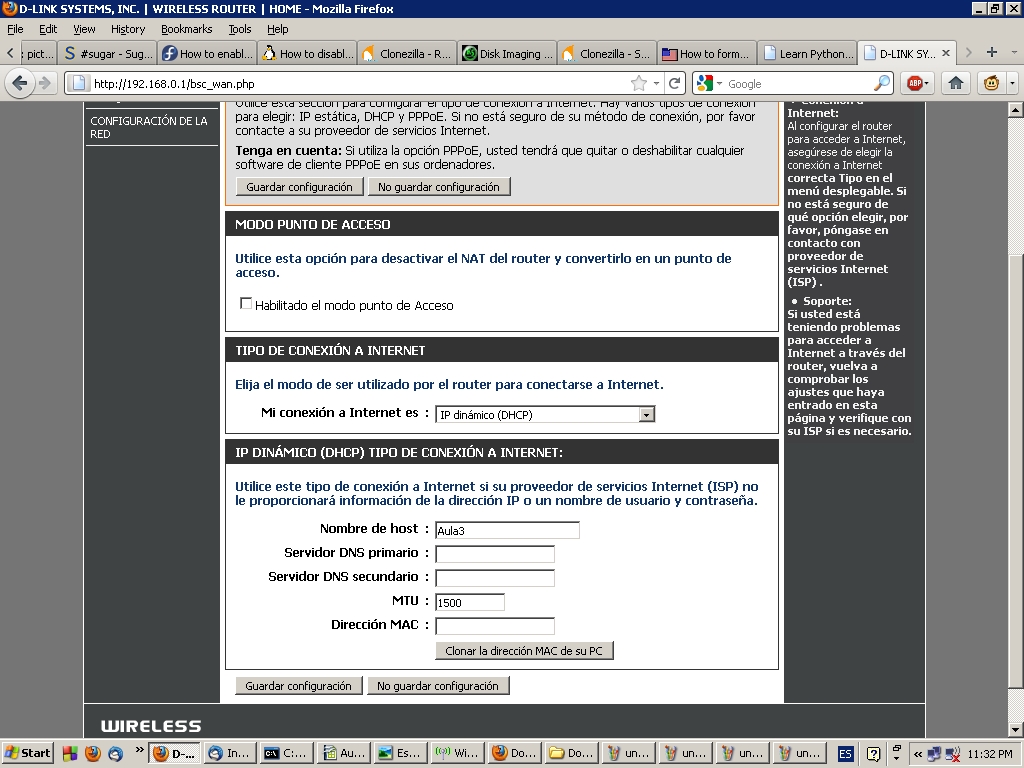Click the MTU input field
The width and height of the screenshot is (1024, 768).
tap(470, 602)
